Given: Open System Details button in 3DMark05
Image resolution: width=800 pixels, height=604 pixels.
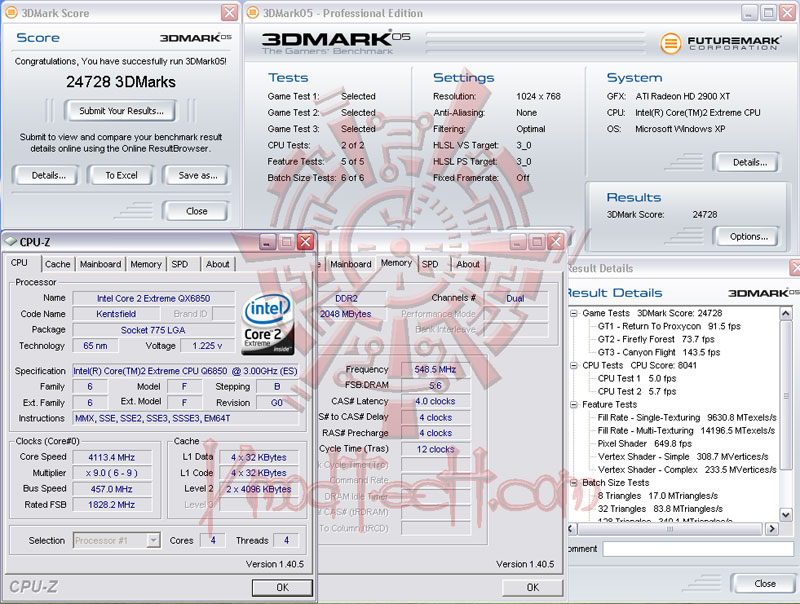Looking at the screenshot, I should pyautogui.click(x=748, y=162).
